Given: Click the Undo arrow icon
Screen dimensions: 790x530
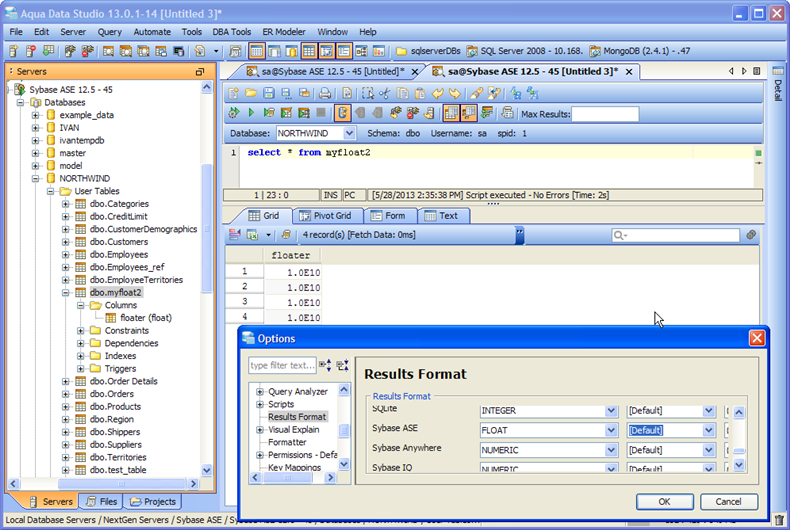Looking at the screenshot, I should click(438, 93).
